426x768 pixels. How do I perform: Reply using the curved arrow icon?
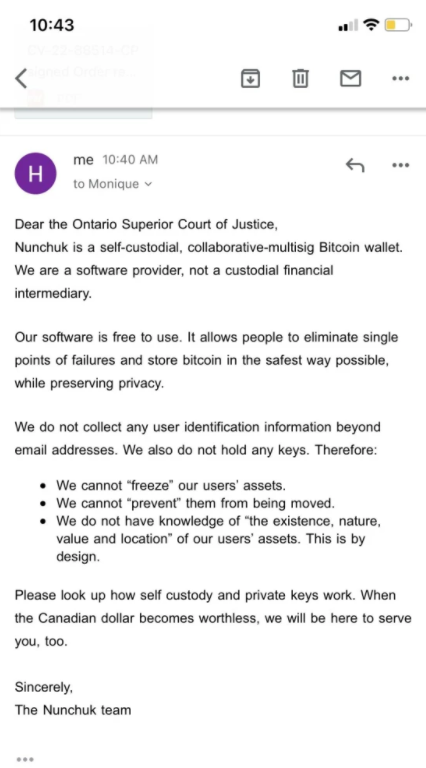tap(355, 165)
